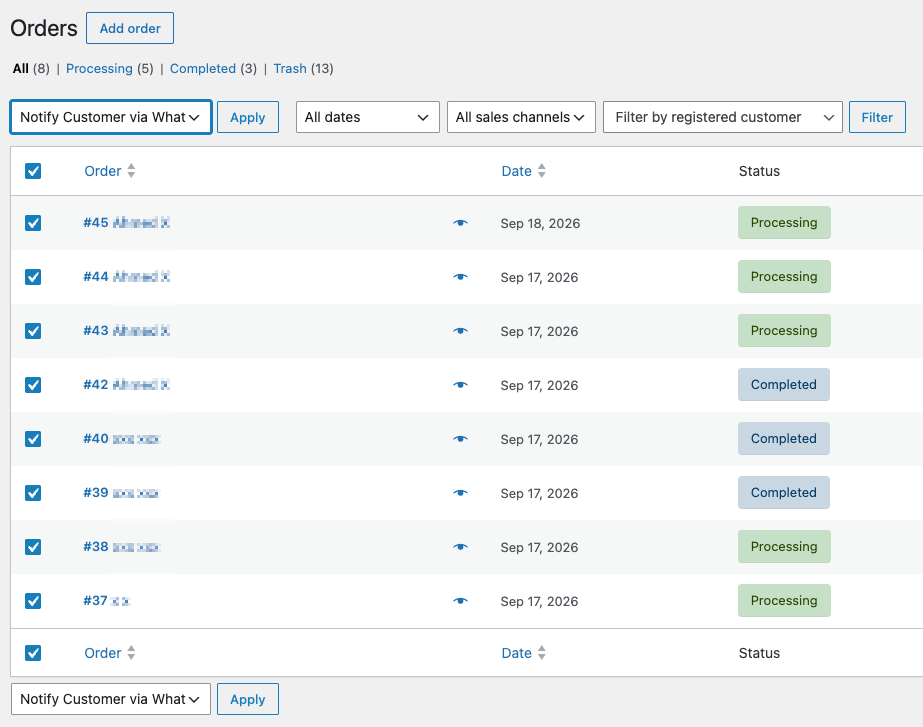Untick the checkbox for order #38

33,547
